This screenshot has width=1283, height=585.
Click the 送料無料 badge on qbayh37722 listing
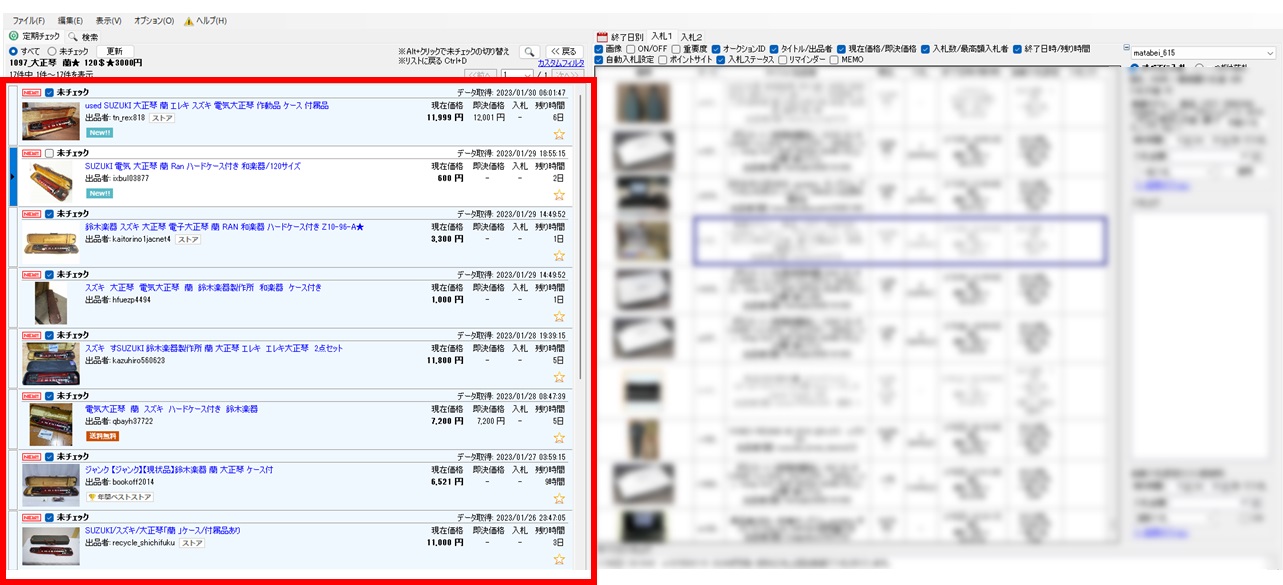click(101, 436)
